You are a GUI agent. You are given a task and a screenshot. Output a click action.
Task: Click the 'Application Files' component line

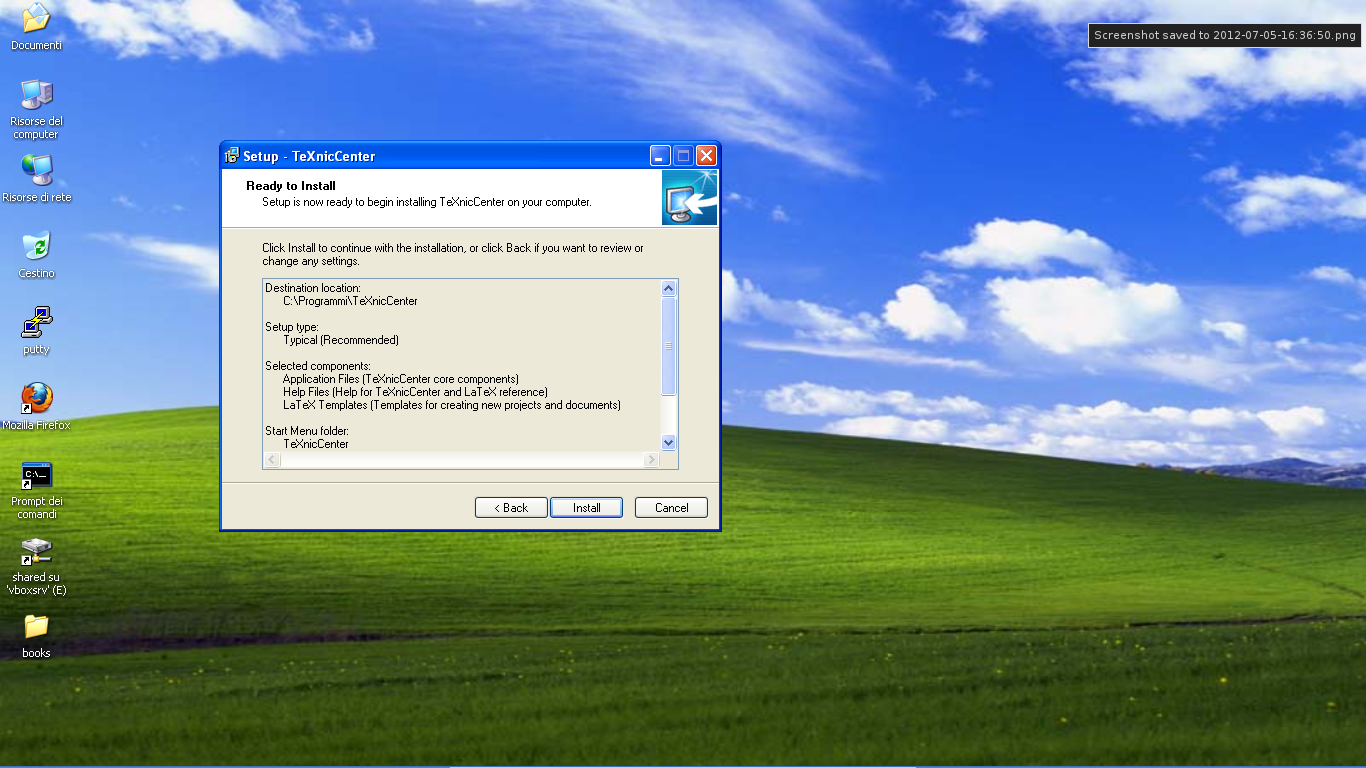401,379
